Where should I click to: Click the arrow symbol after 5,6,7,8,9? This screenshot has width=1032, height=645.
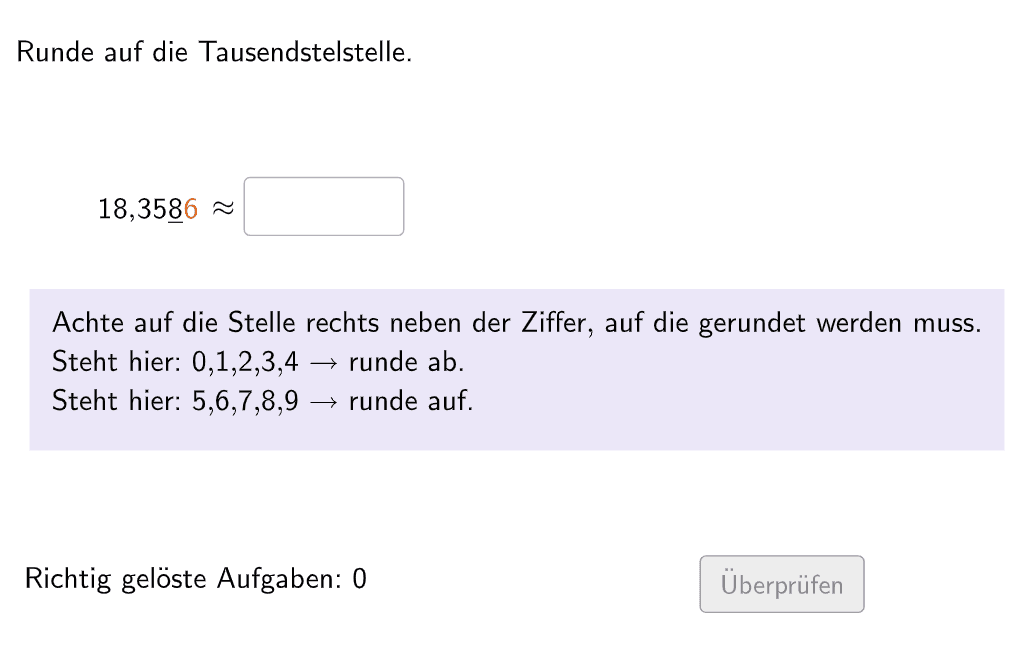(323, 400)
